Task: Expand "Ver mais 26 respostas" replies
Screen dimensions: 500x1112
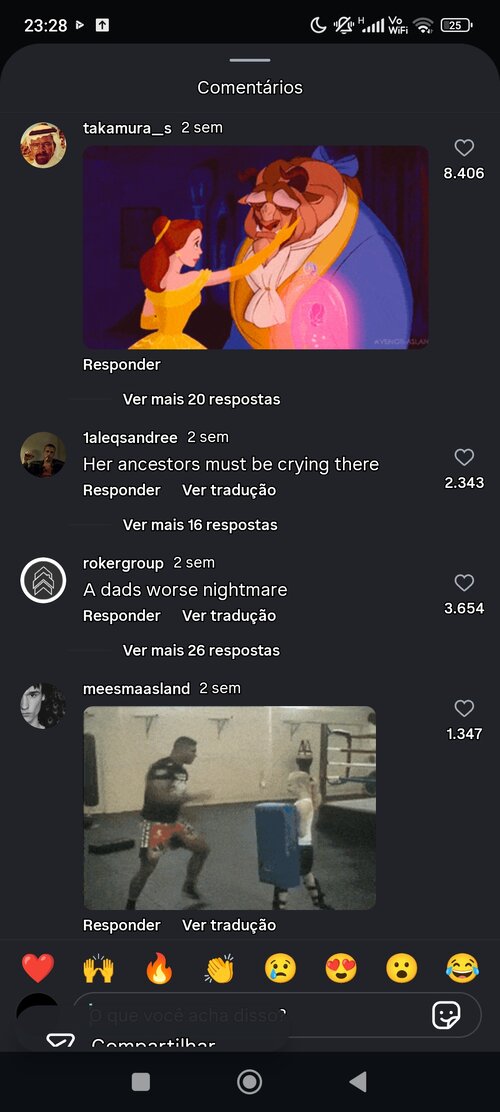Action: 201,650
